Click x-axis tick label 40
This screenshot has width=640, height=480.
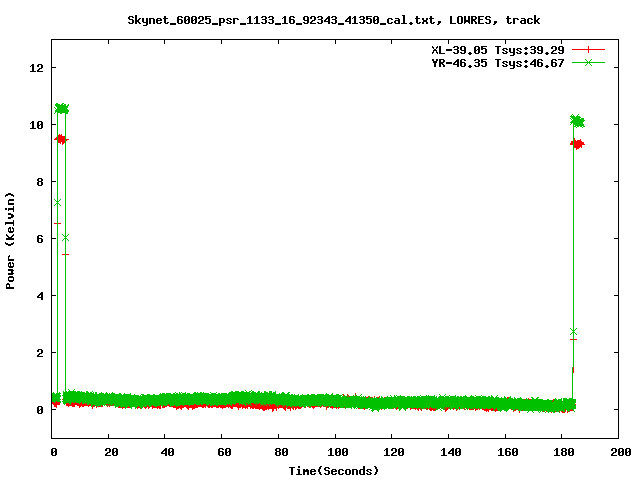[x=167, y=452]
